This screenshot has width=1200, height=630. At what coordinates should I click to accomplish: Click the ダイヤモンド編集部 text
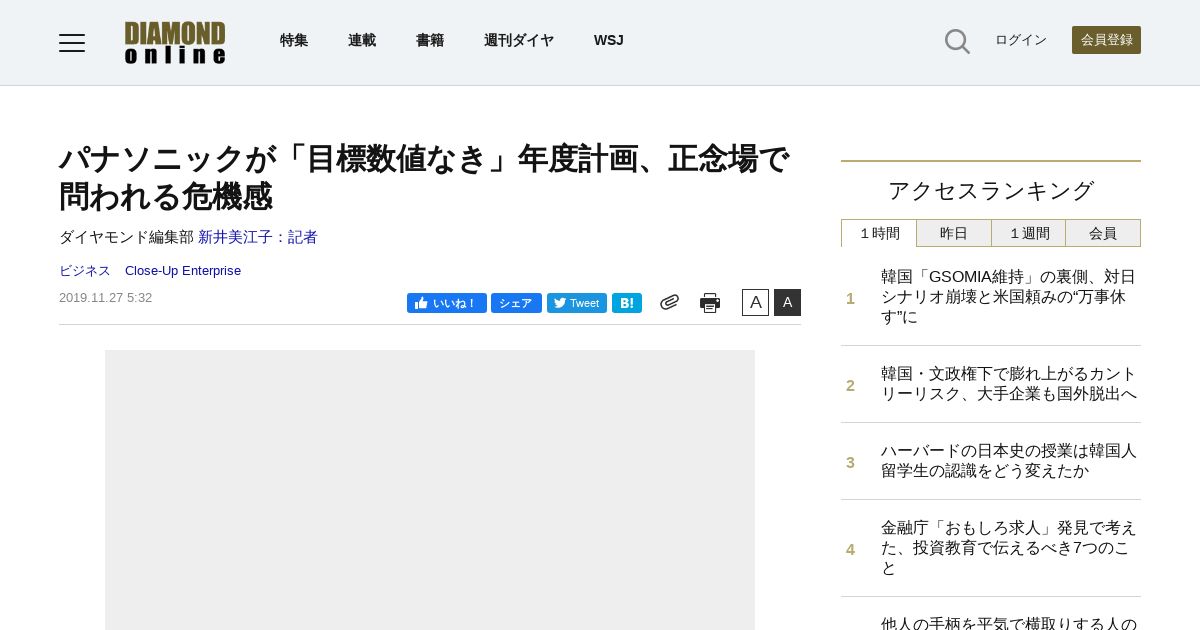tap(126, 237)
